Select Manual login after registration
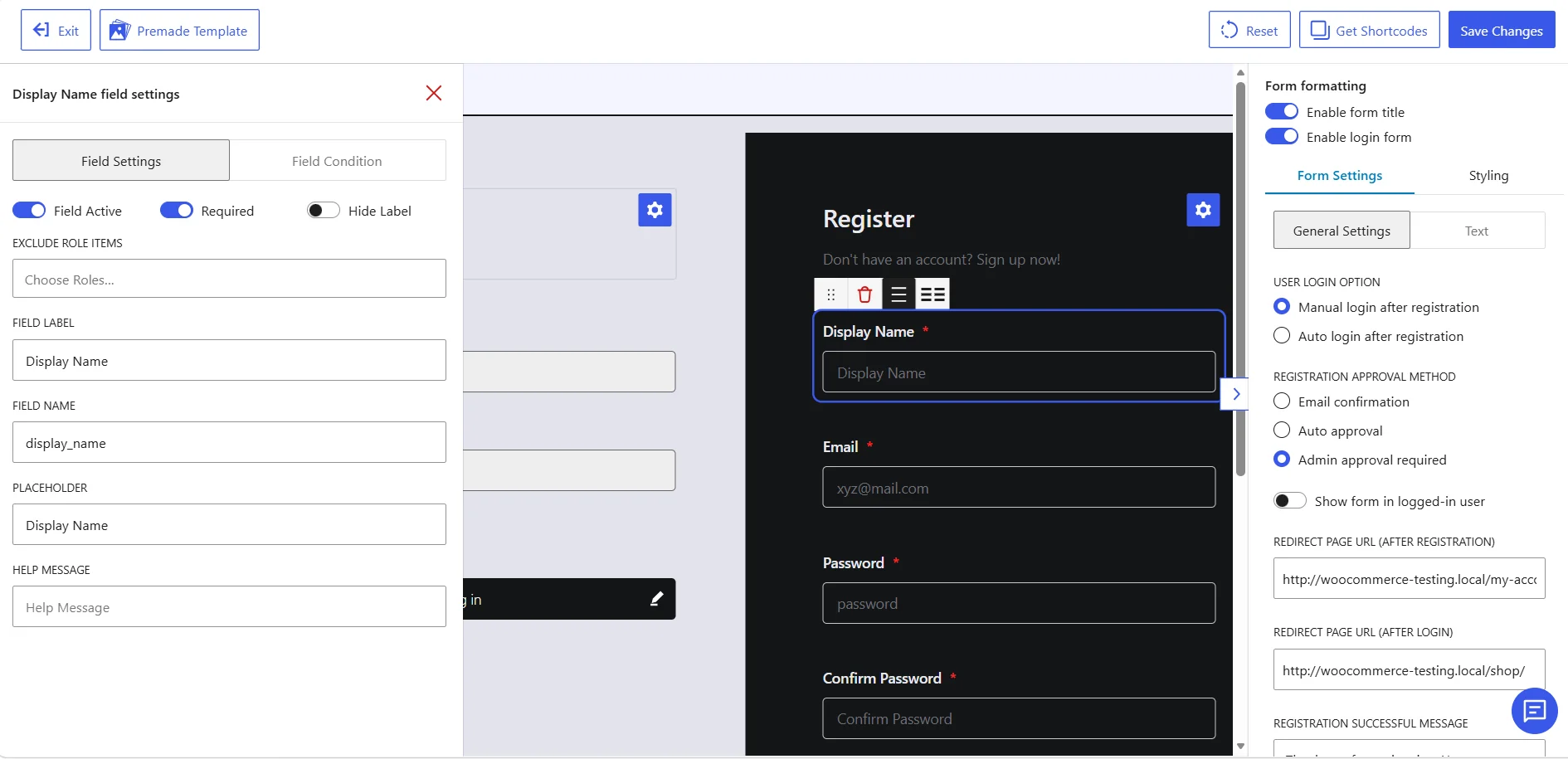The width and height of the screenshot is (1568, 759). point(1282,307)
